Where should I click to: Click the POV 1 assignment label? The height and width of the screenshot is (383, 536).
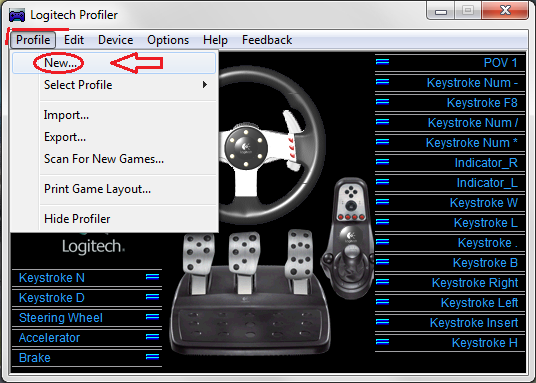[500, 63]
